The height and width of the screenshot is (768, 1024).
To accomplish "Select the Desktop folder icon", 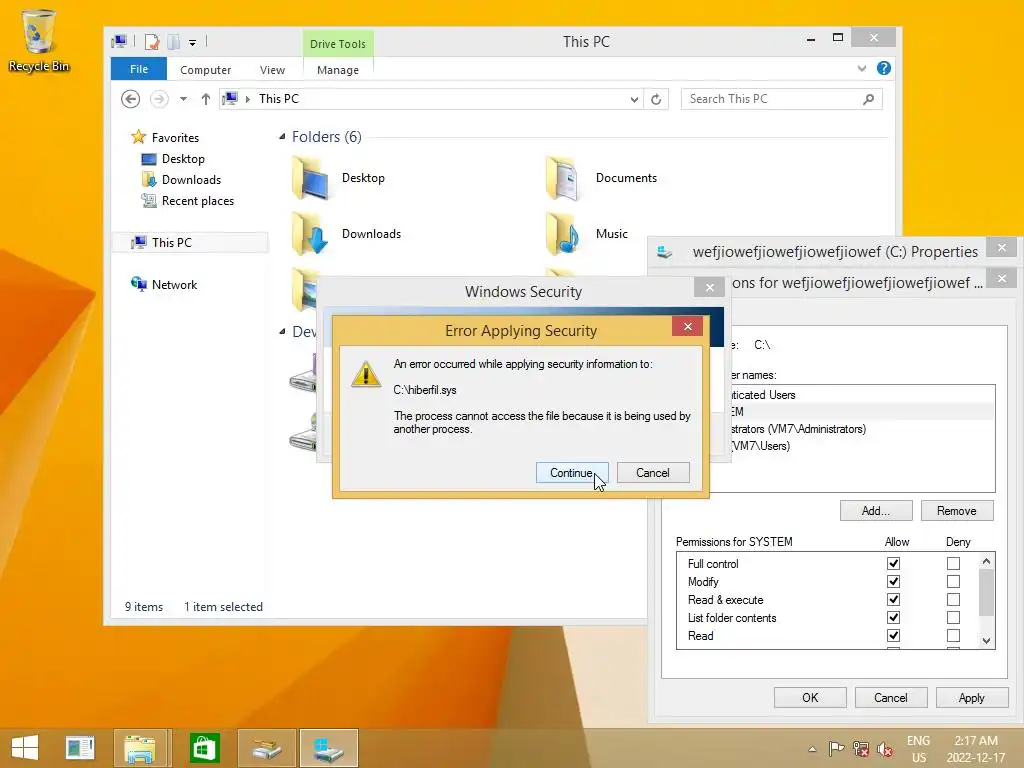I will [x=310, y=178].
